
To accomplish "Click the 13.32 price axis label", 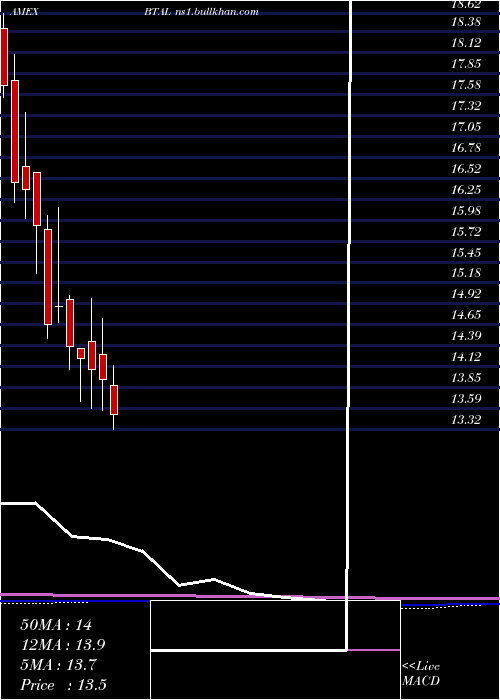I will 466,419.
